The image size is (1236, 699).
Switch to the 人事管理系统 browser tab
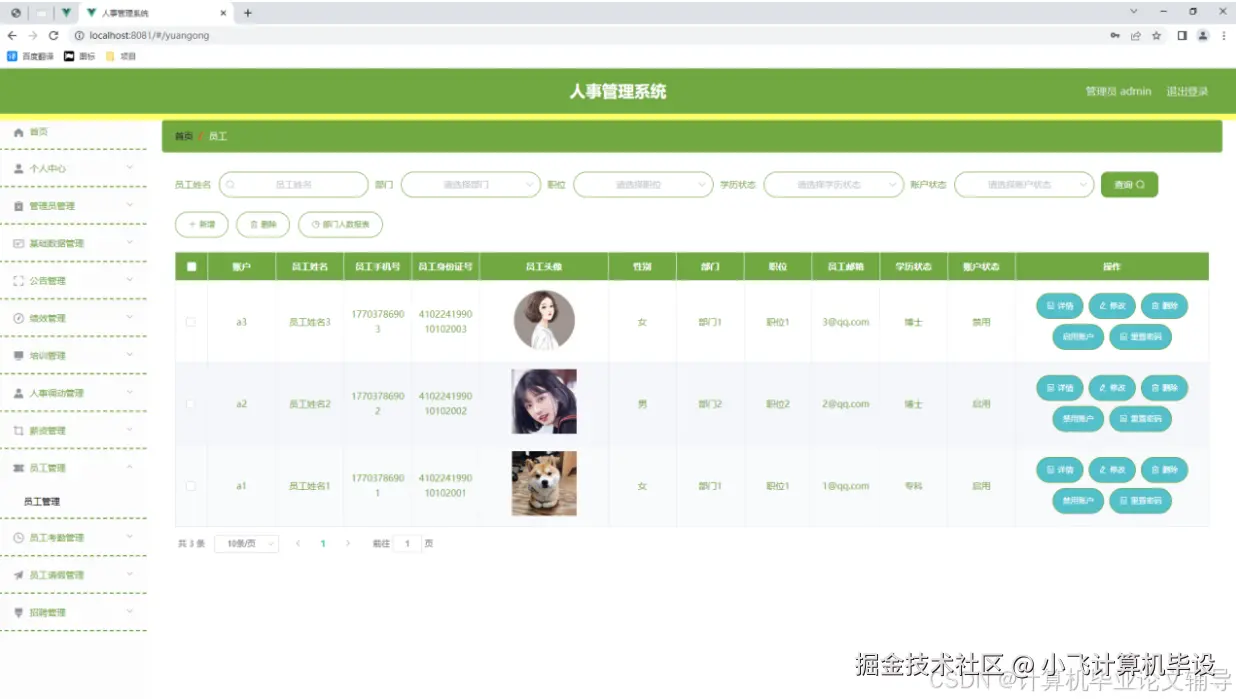click(155, 13)
